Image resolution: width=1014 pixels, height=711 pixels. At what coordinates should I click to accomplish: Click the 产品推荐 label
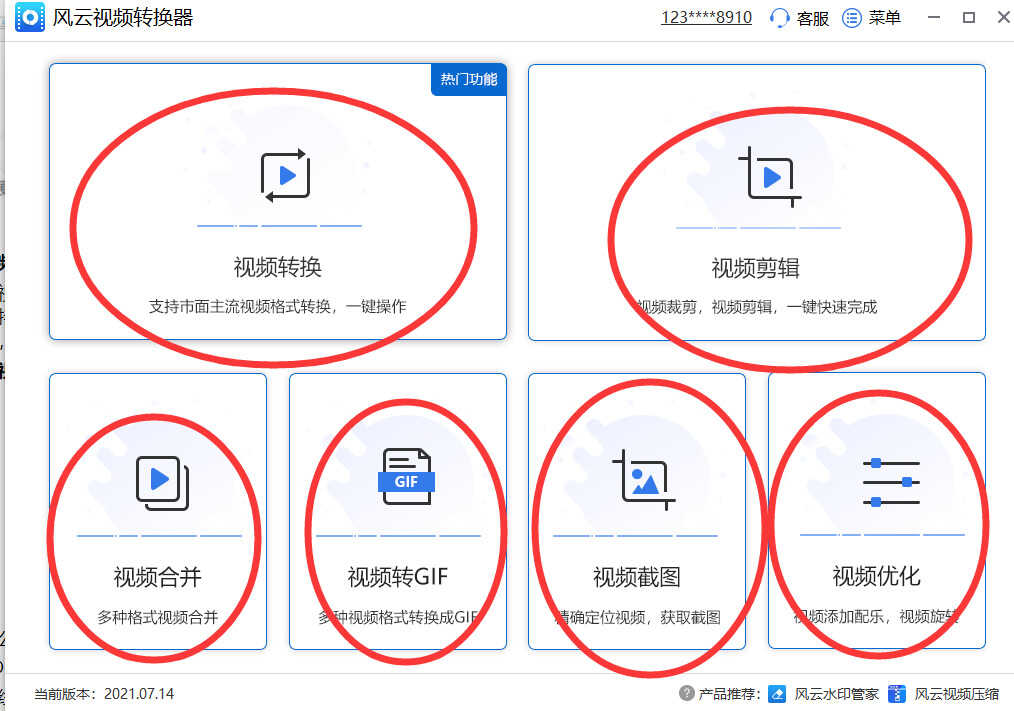(x=729, y=694)
